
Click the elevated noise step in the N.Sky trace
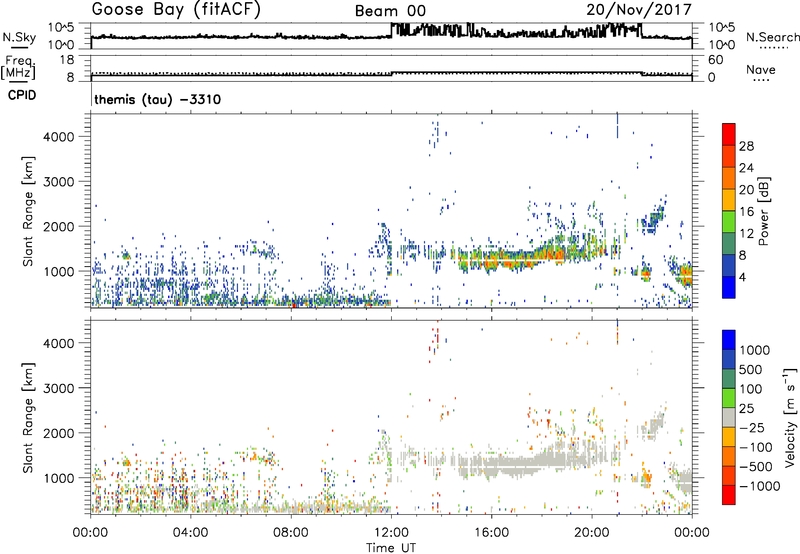(x=515, y=30)
